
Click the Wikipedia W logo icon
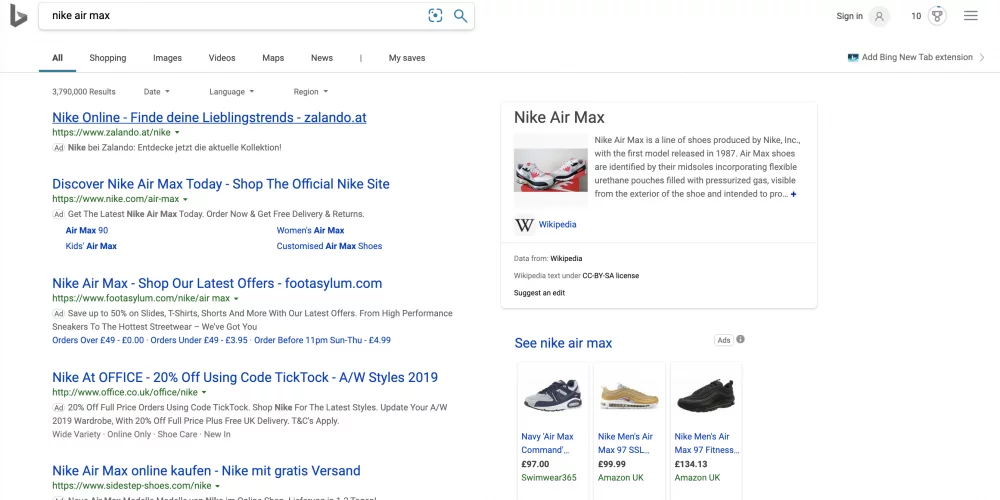524,225
